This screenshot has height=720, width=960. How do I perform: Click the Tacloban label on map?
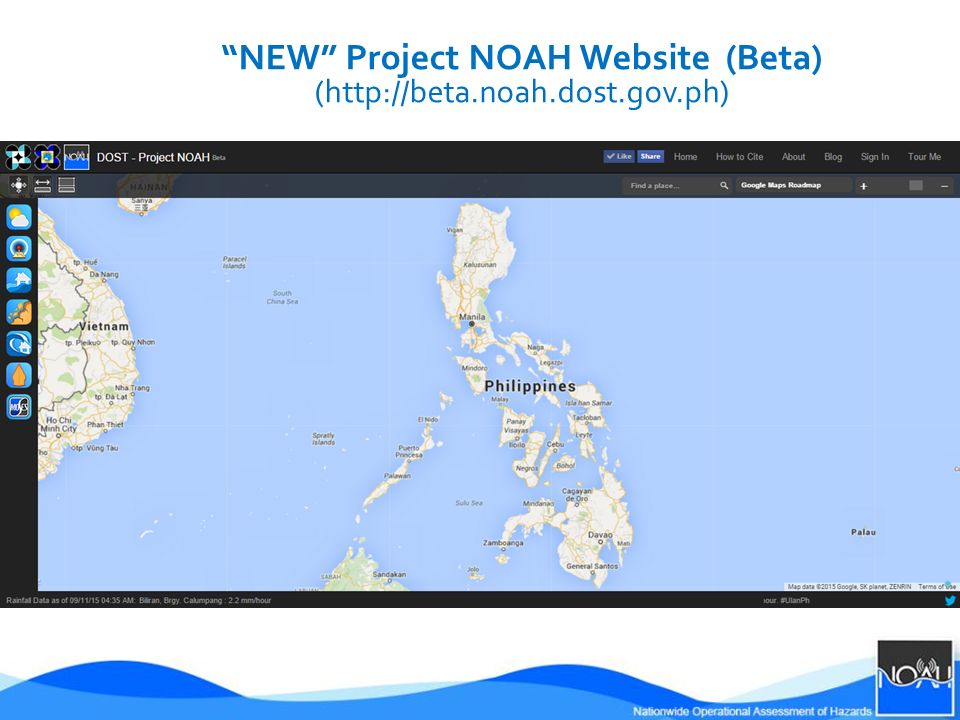coord(587,417)
